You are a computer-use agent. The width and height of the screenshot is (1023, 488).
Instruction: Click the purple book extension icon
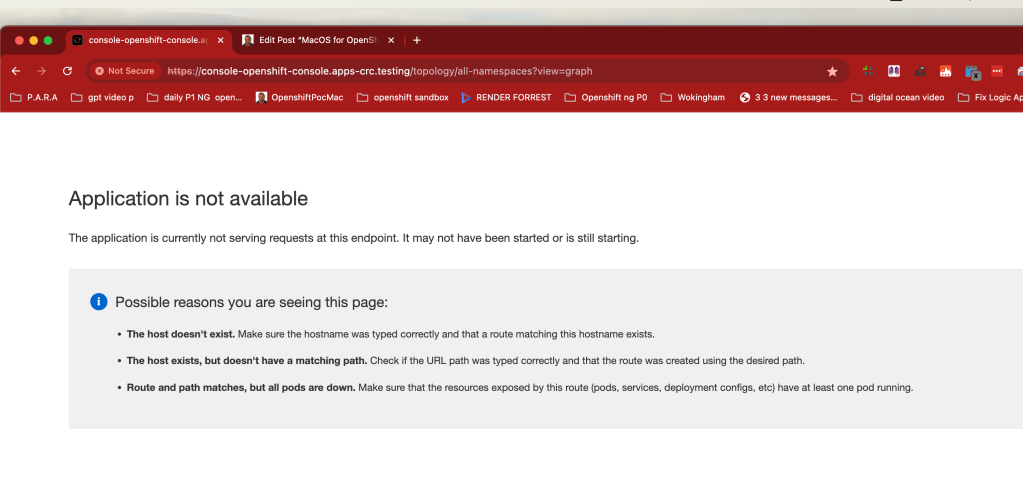pos(894,71)
